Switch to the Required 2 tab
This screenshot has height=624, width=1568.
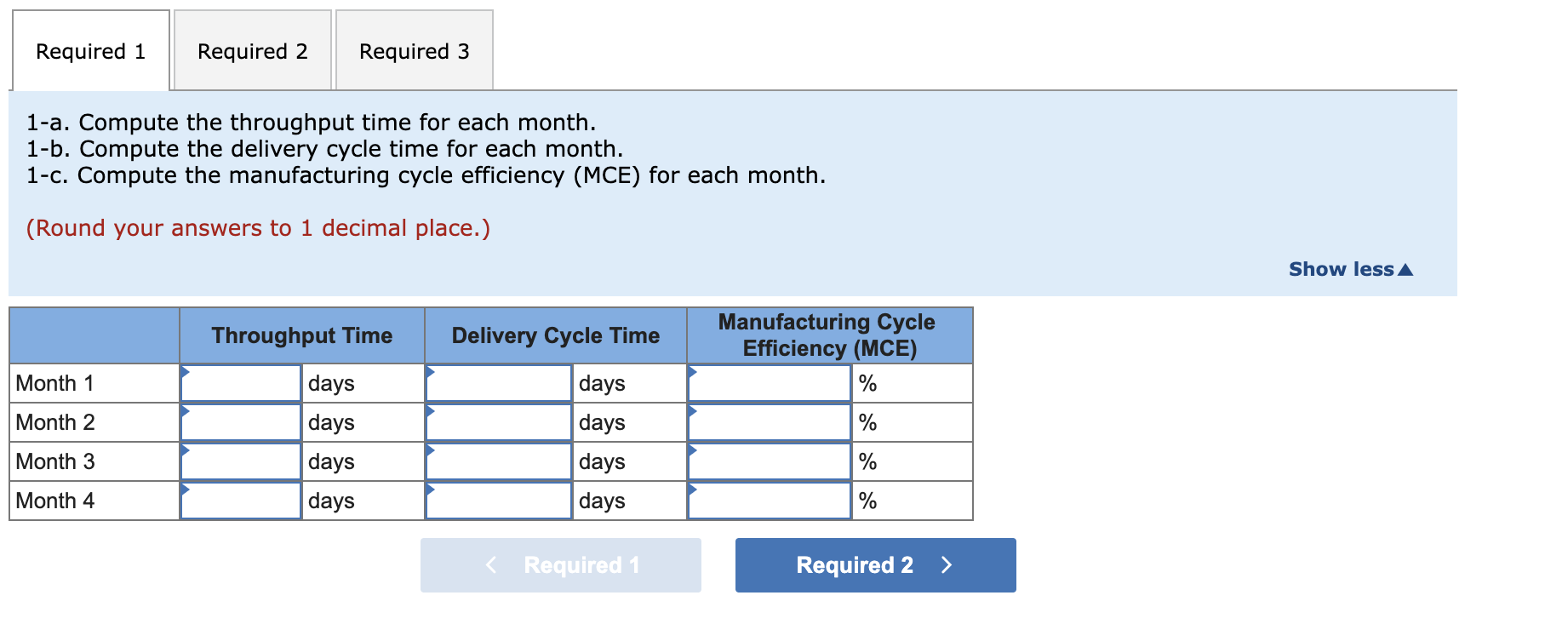252,51
